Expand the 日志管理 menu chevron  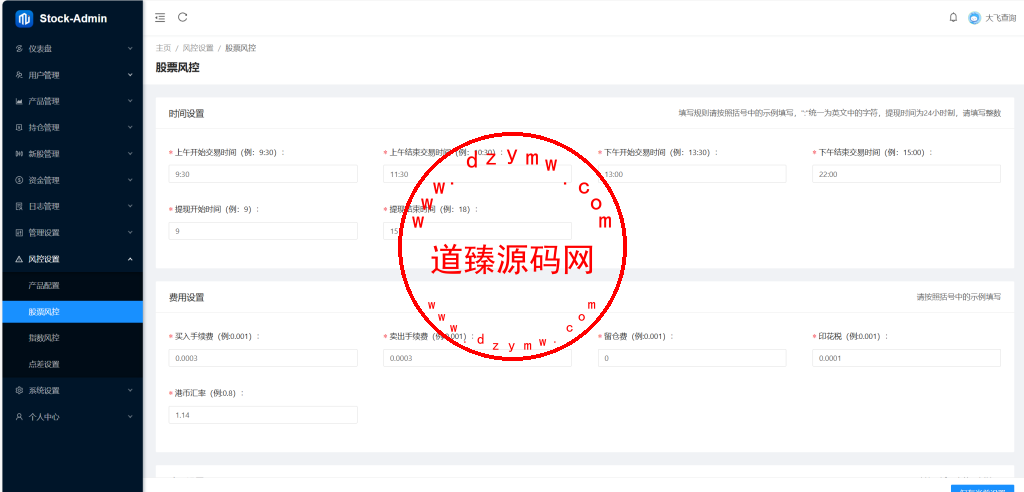pos(130,206)
